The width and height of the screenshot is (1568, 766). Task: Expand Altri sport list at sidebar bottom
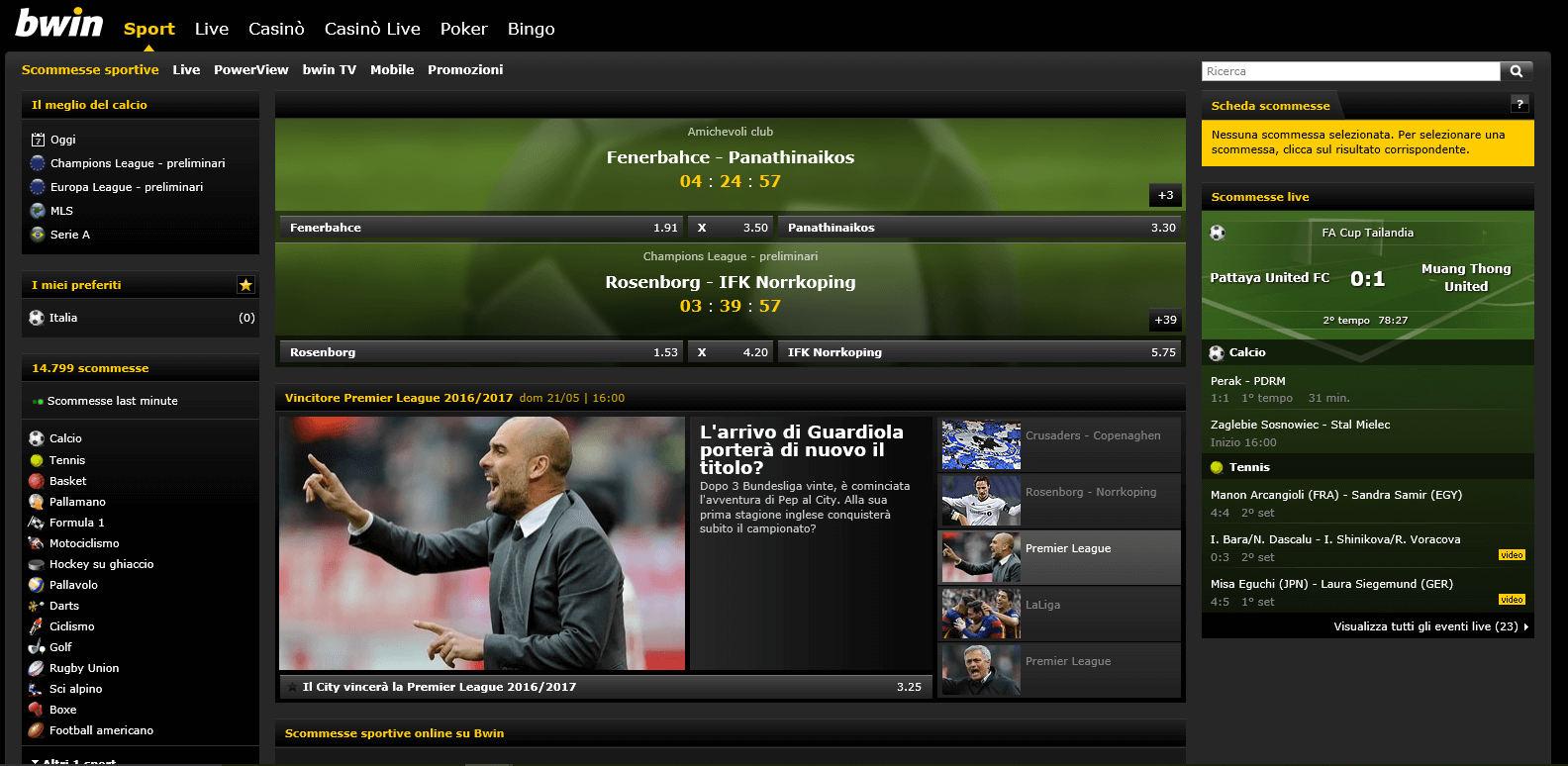tap(73, 761)
